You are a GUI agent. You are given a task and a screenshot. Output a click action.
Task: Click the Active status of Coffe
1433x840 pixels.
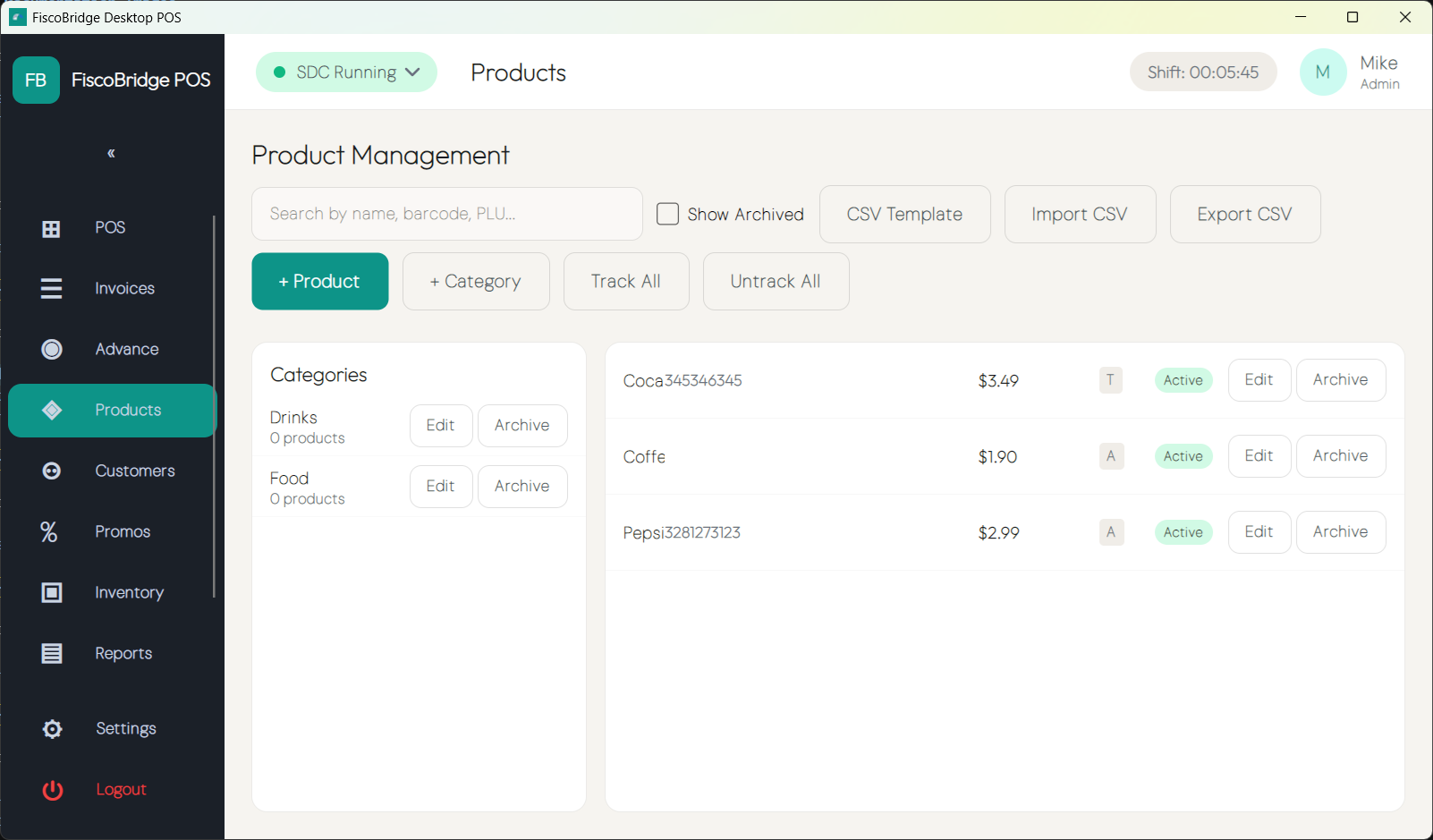1183,456
